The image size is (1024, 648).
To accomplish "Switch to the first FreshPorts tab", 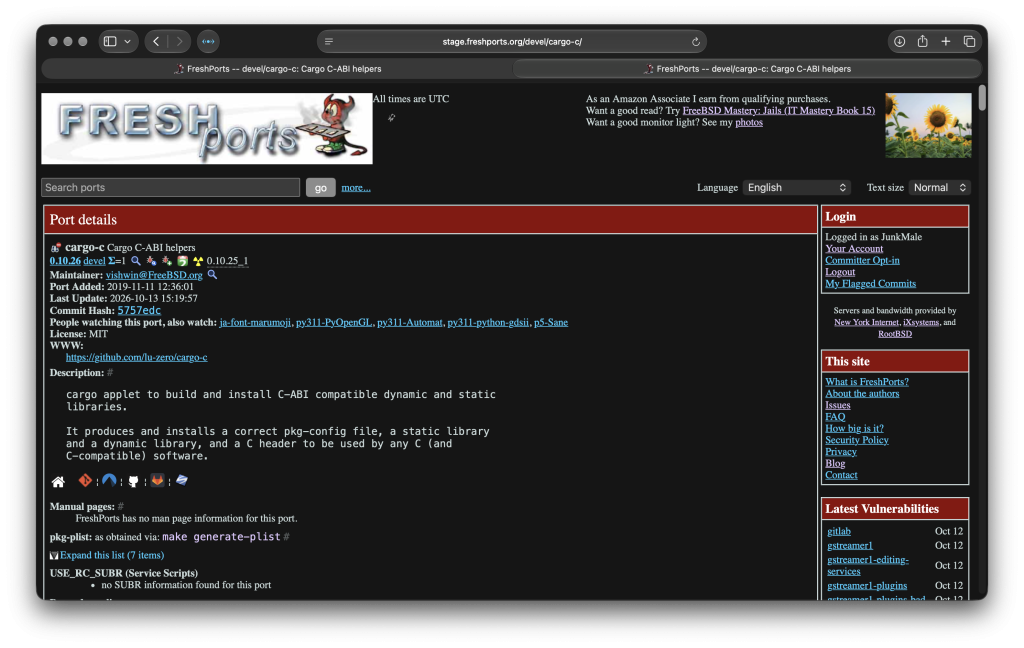I will point(278,69).
